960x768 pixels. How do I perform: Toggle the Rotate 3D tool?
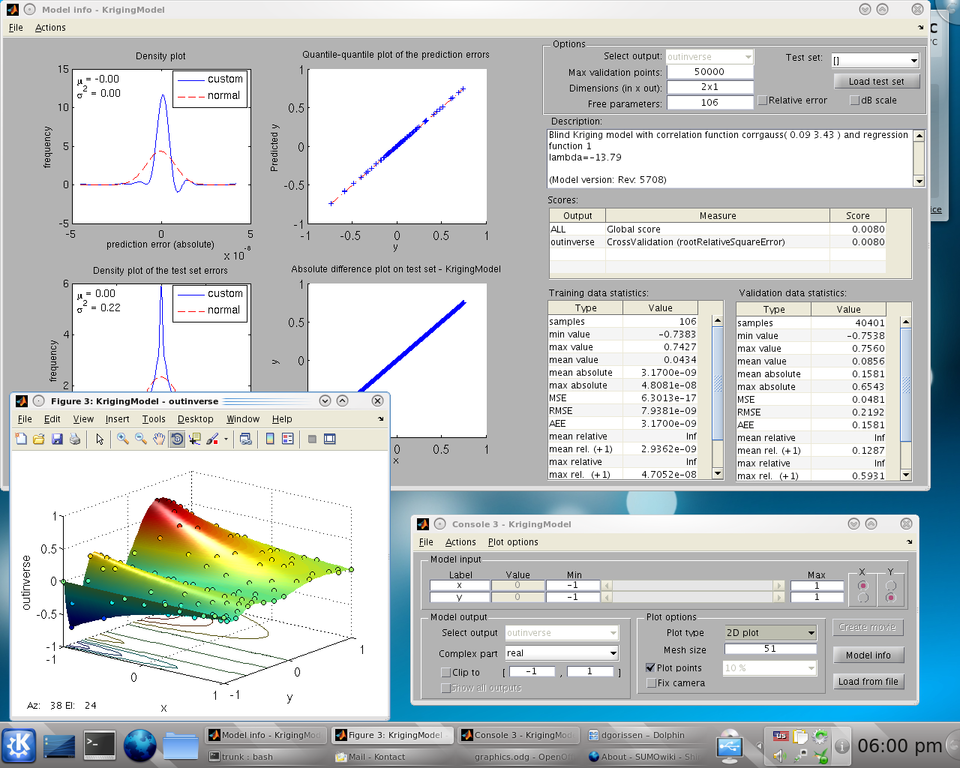pos(176,438)
